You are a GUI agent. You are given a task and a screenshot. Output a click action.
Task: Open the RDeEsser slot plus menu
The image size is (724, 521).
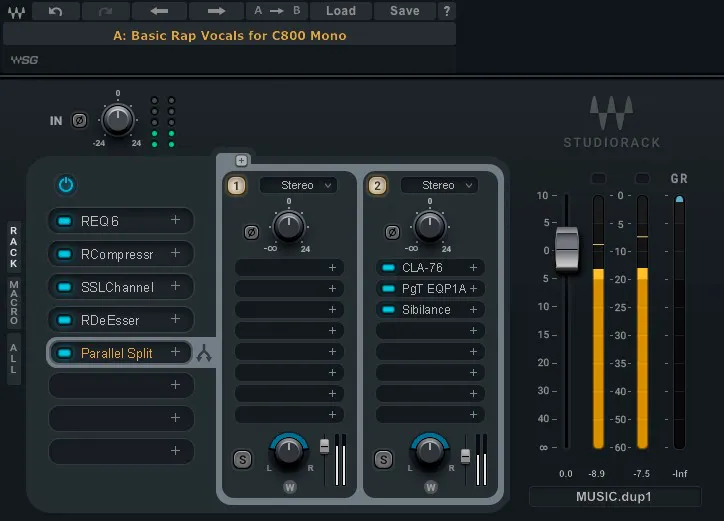click(175, 319)
